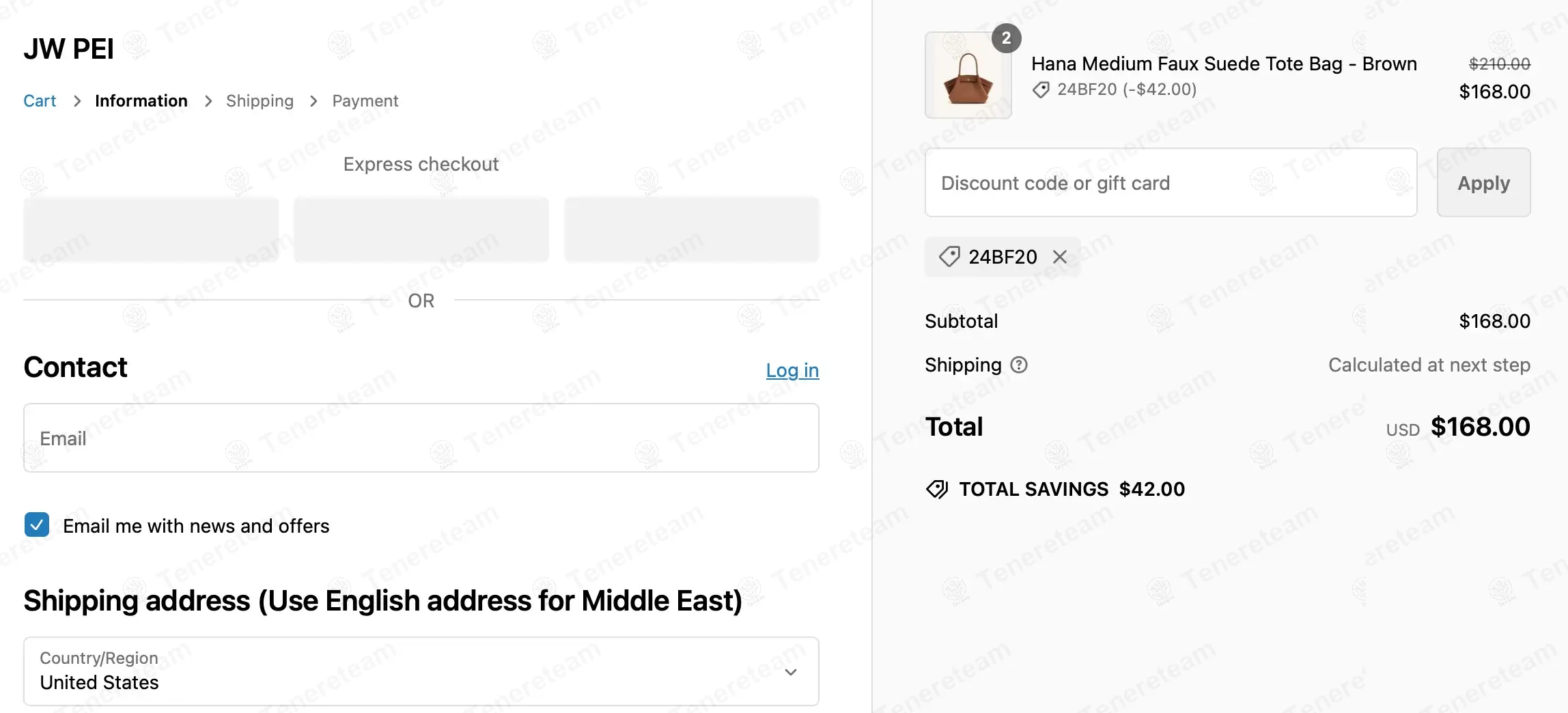Image resolution: width=1568 pixels, height=713 pixels.
Task: Focus the Email input field
Action: click(x=421, y=438)
